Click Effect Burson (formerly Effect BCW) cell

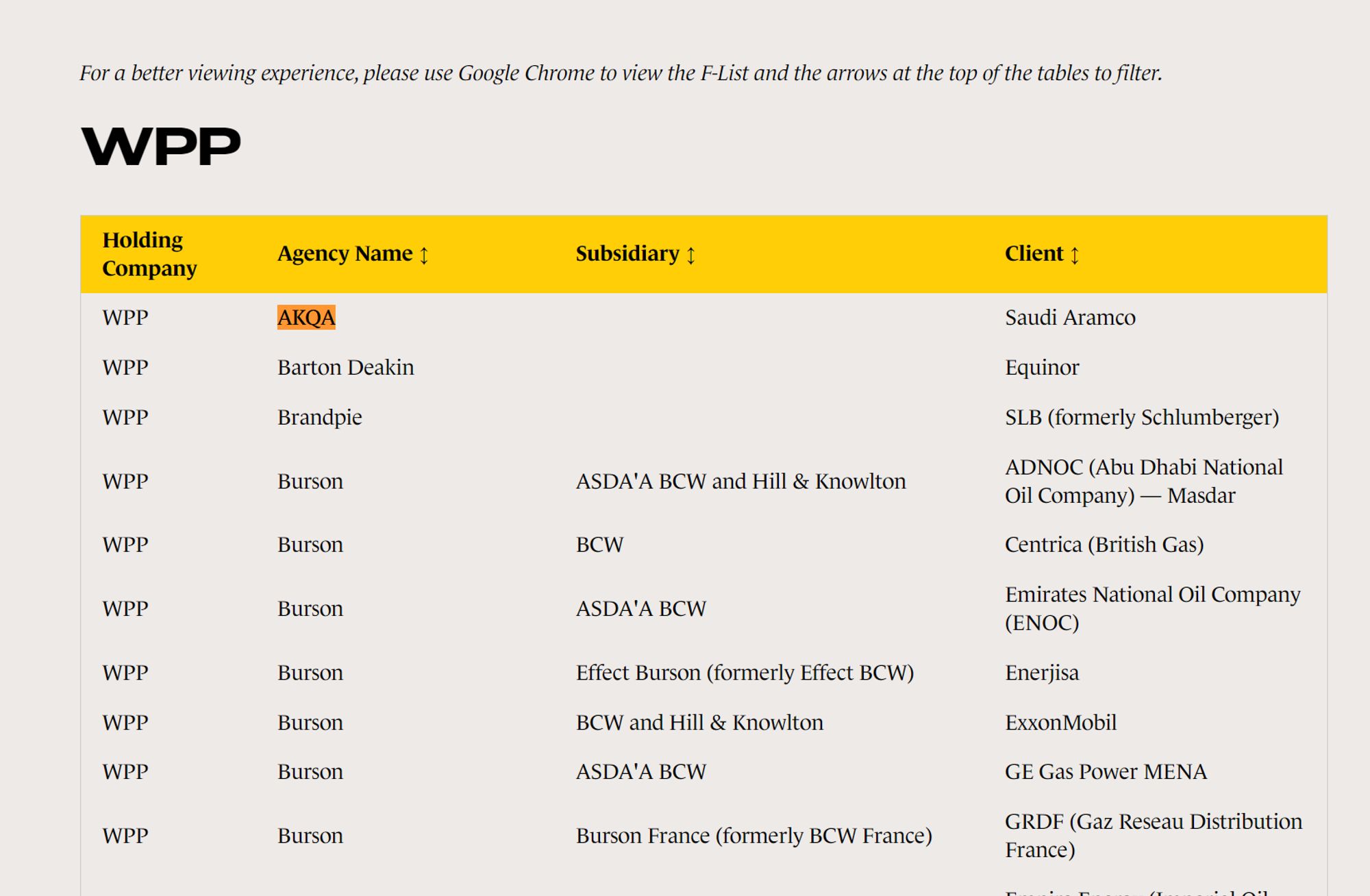[745, 673]
